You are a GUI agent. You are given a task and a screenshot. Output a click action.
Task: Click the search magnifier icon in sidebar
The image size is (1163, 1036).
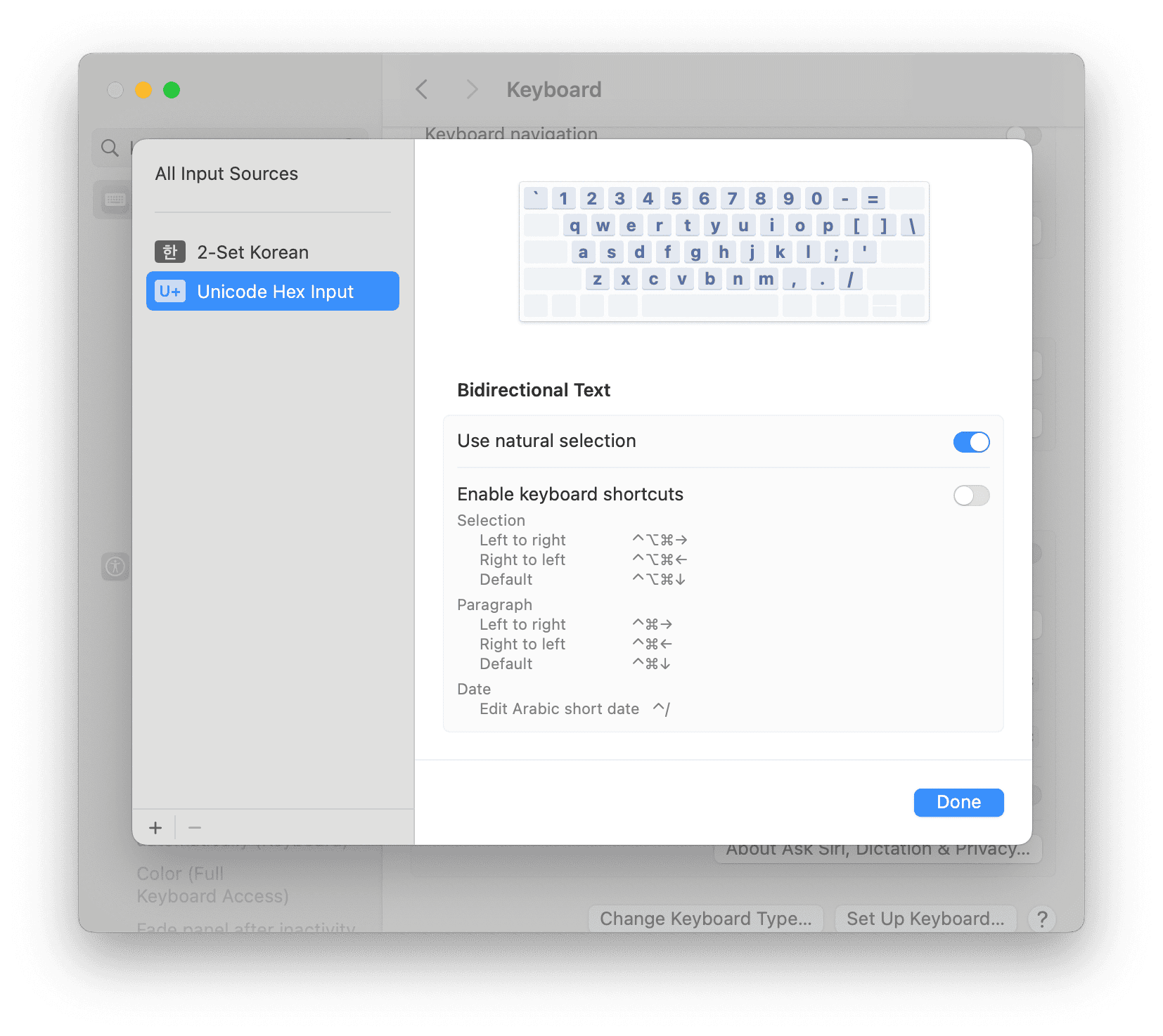pos(110,148)
